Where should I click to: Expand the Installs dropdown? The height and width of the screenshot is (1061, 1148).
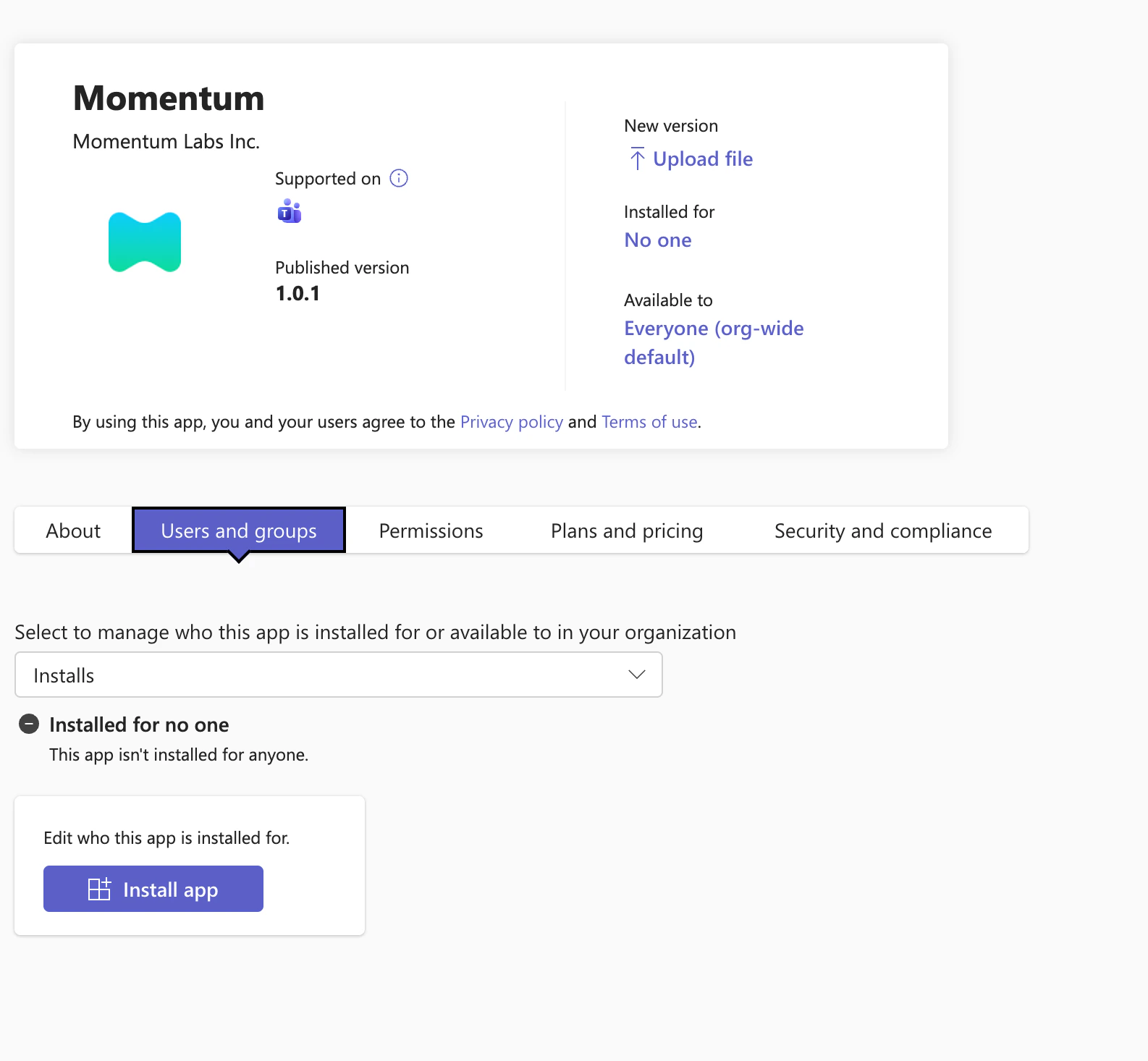click(x=339, y=675)
